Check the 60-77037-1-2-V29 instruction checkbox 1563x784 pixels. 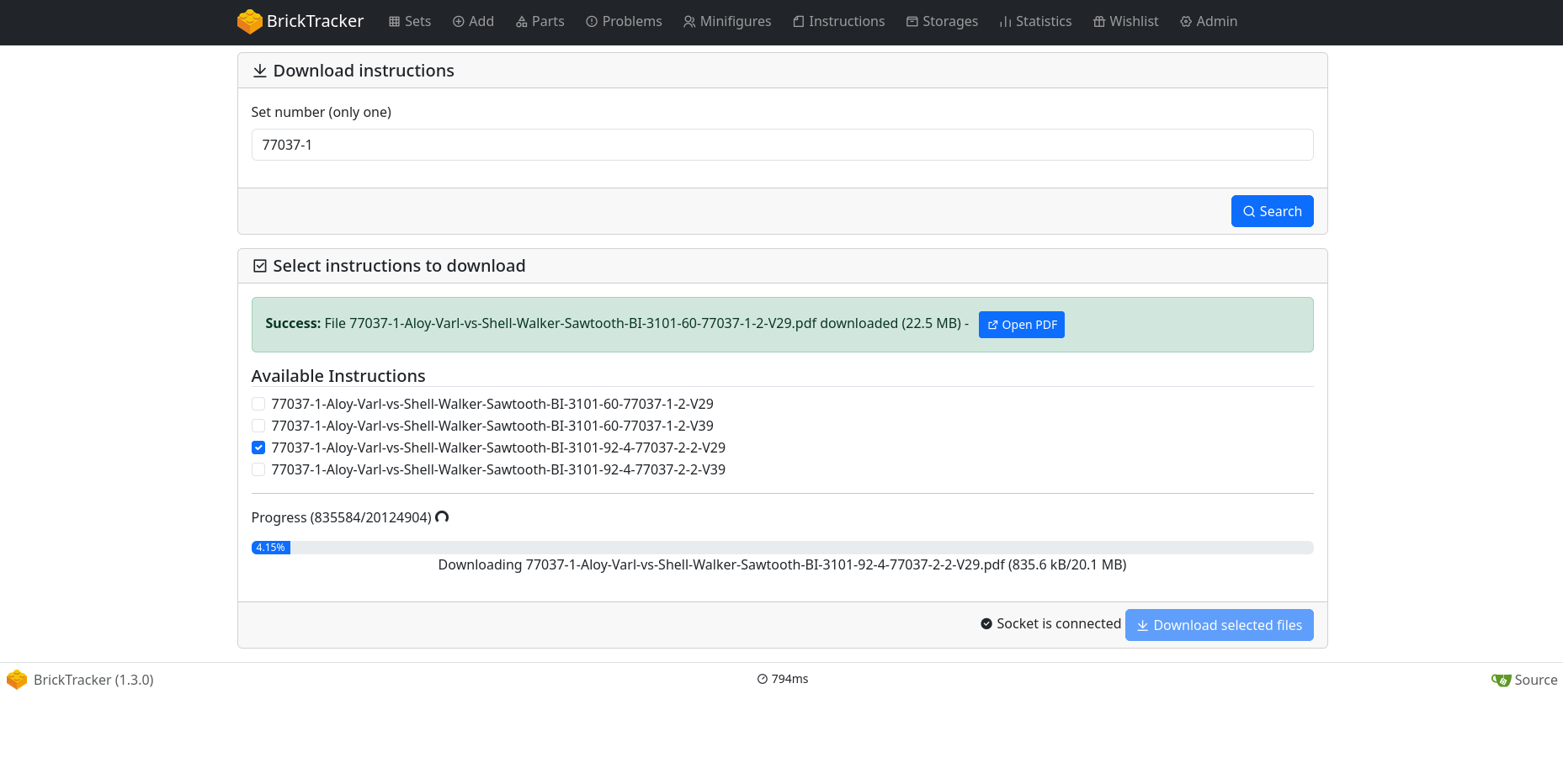[x=258, y=404]
